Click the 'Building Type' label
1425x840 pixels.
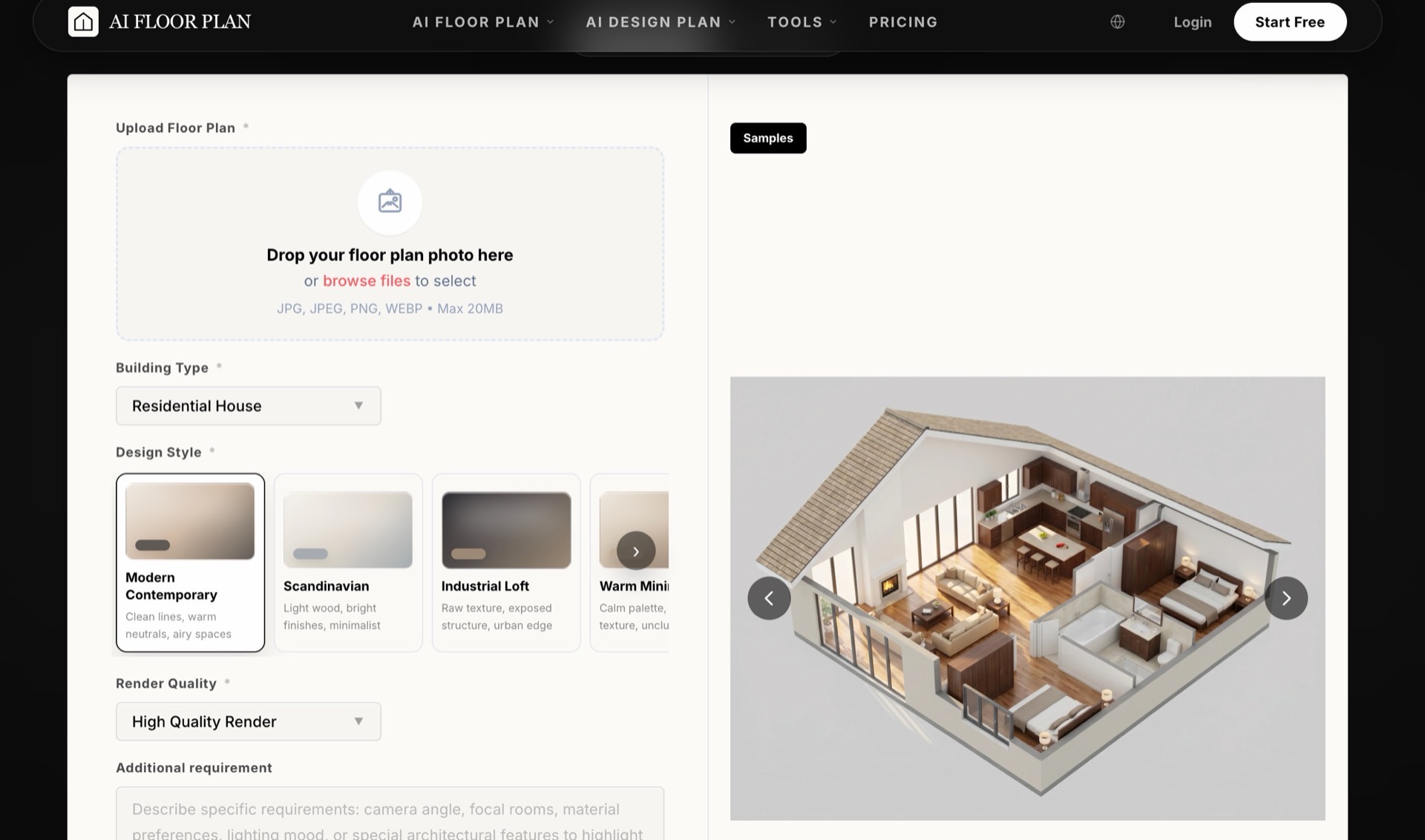[x=162, y=367]
